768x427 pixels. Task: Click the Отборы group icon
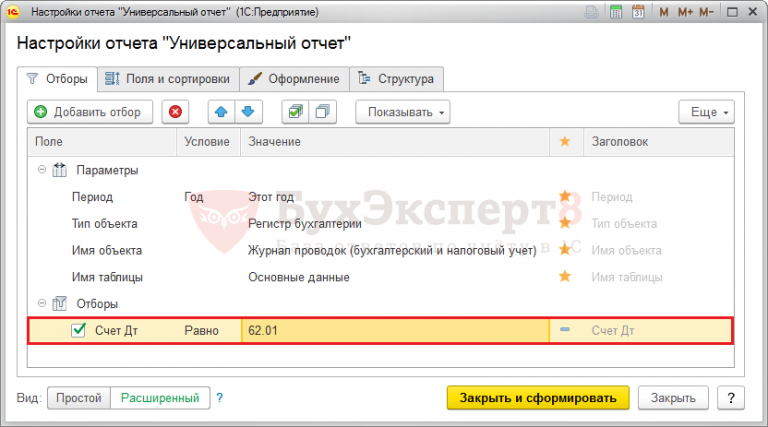pos(60,304)
